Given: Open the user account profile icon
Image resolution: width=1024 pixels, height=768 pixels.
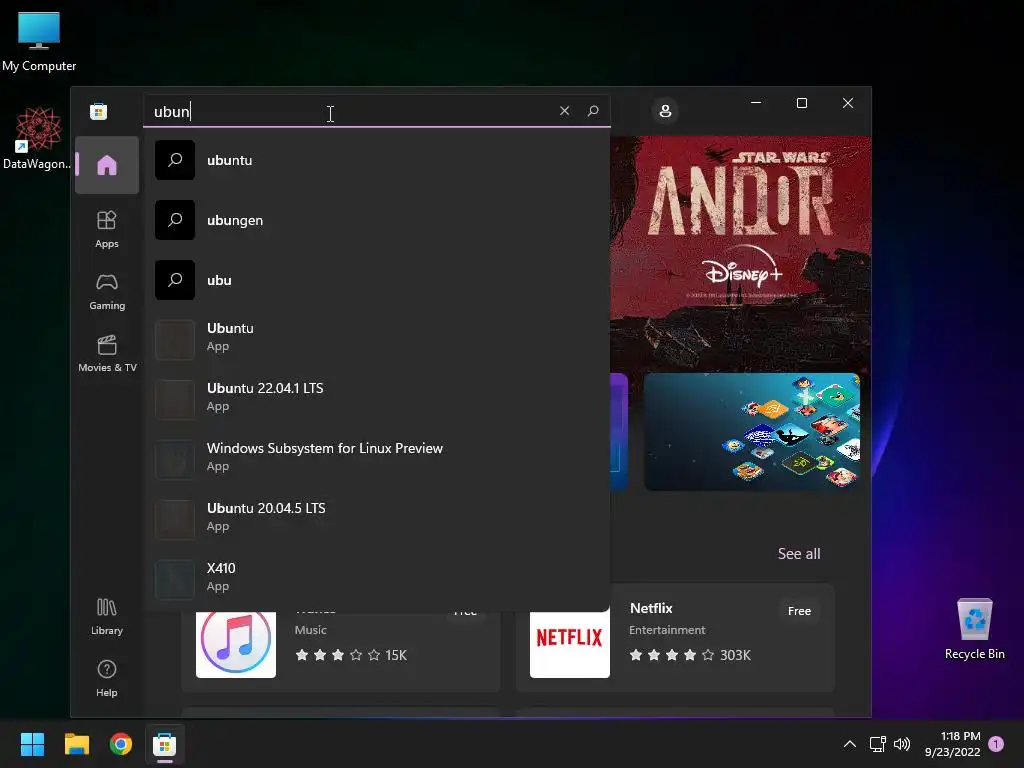Looking at the screenshot, I should pos(665,111).
